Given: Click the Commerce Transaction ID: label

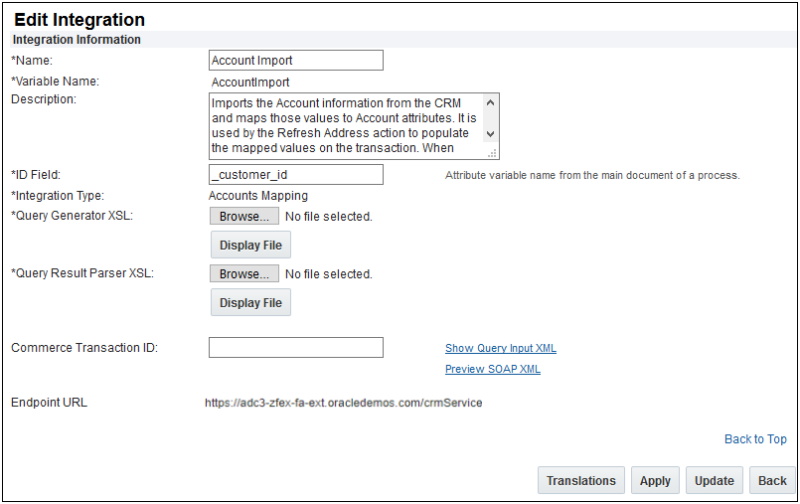Looking at the screenshot, I should (85, 348).
